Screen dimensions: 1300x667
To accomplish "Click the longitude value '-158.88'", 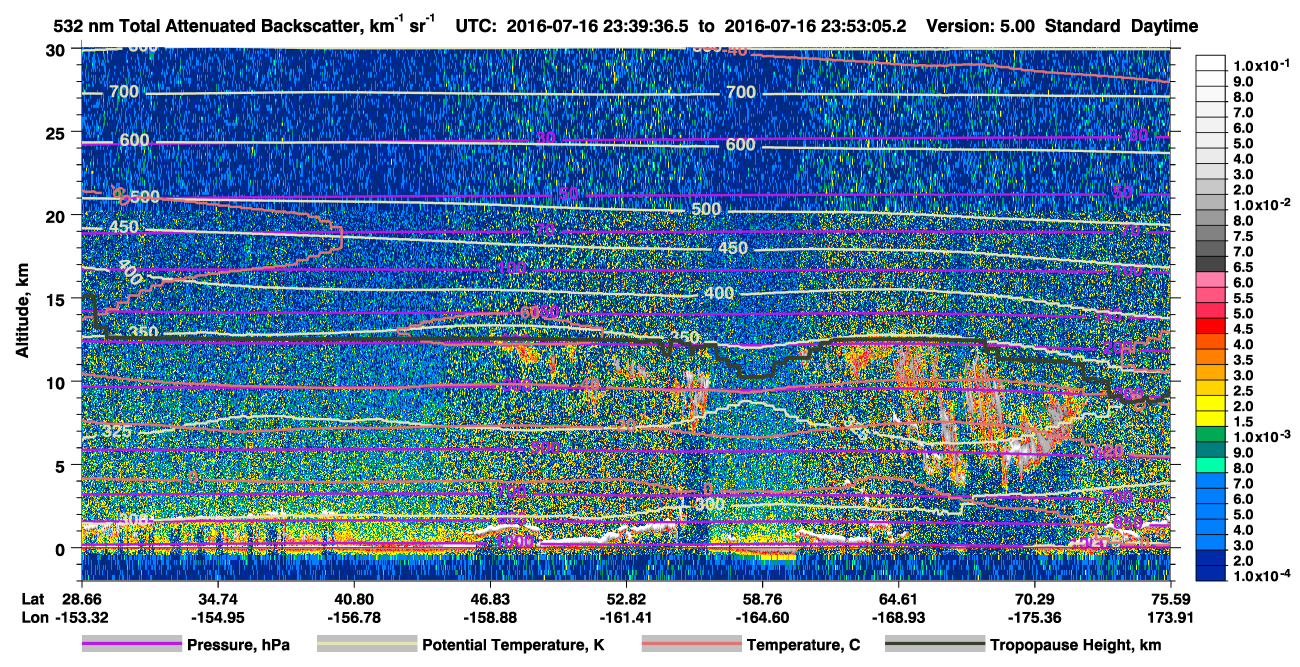I will tap(489, 617).
